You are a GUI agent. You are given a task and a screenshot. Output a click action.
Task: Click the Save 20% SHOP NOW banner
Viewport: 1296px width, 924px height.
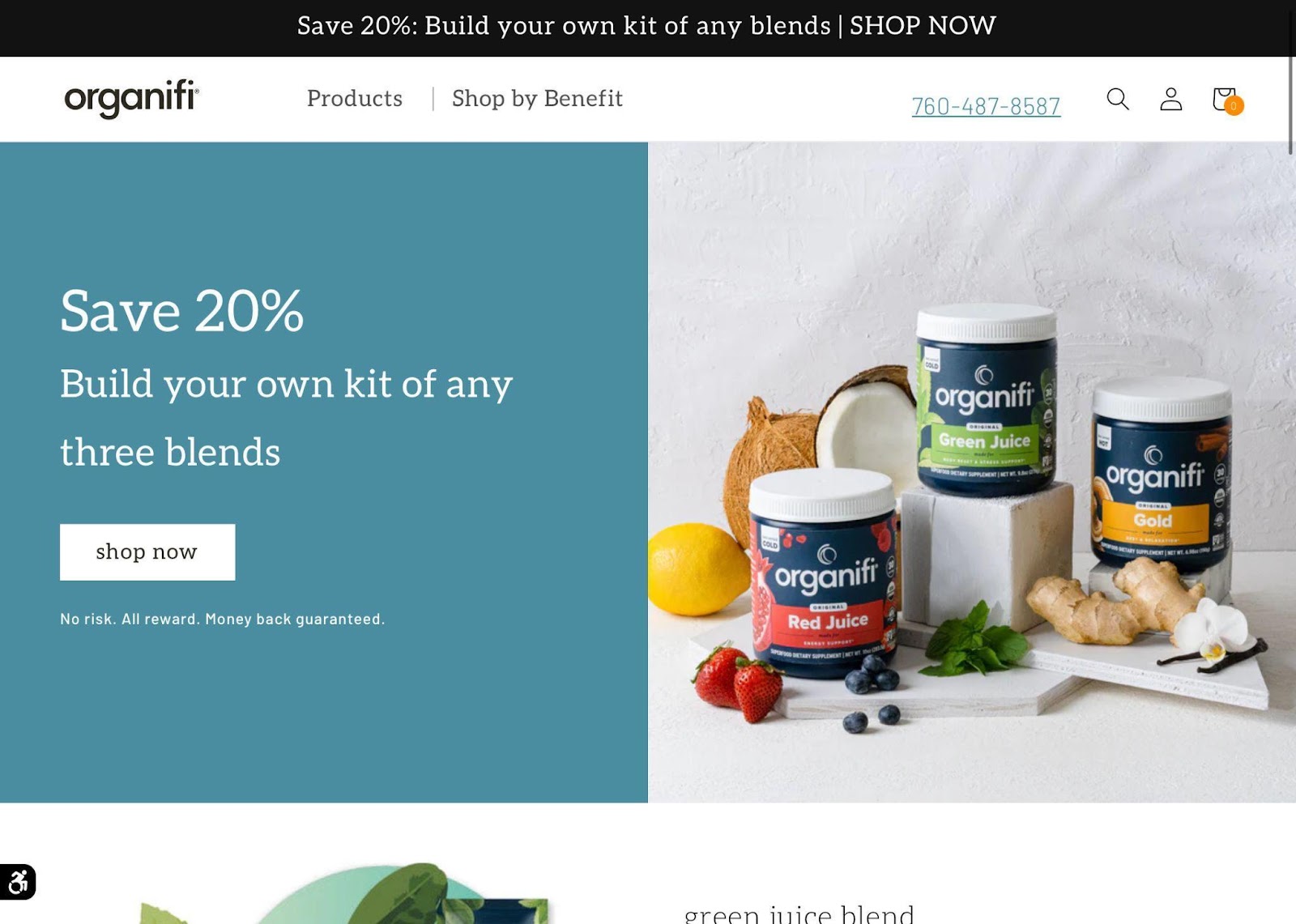[x=646, y=26]
